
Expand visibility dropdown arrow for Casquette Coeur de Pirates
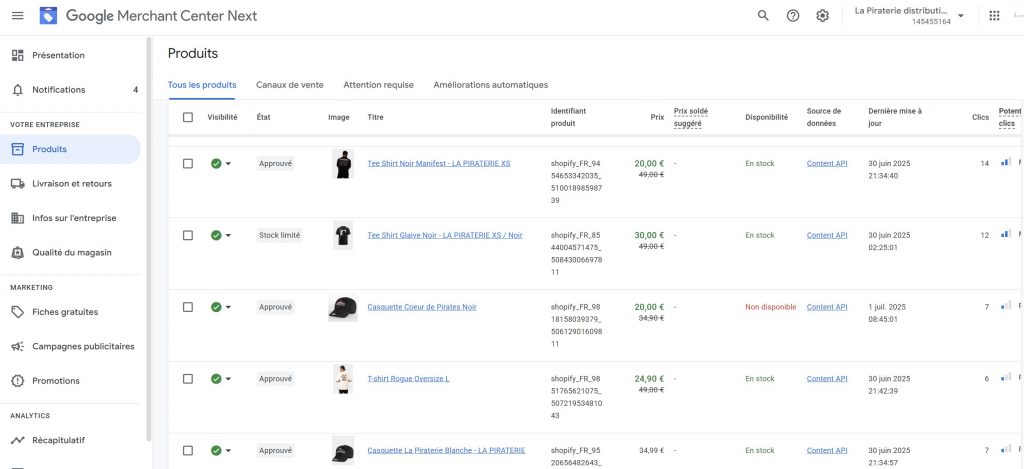pos(228,308)
